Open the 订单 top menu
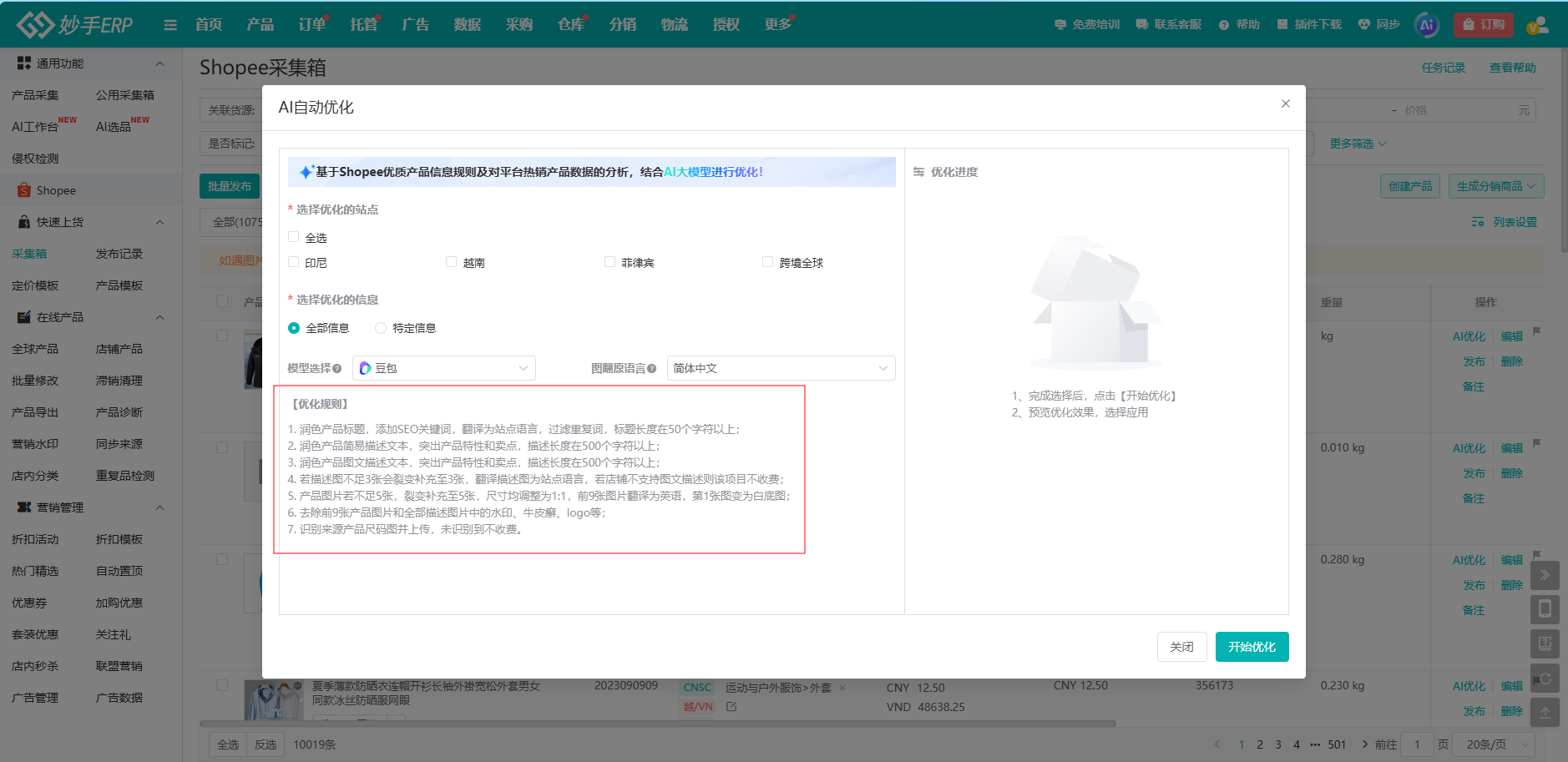Viewport: 1568px width, 762px height. pos(312,24)
